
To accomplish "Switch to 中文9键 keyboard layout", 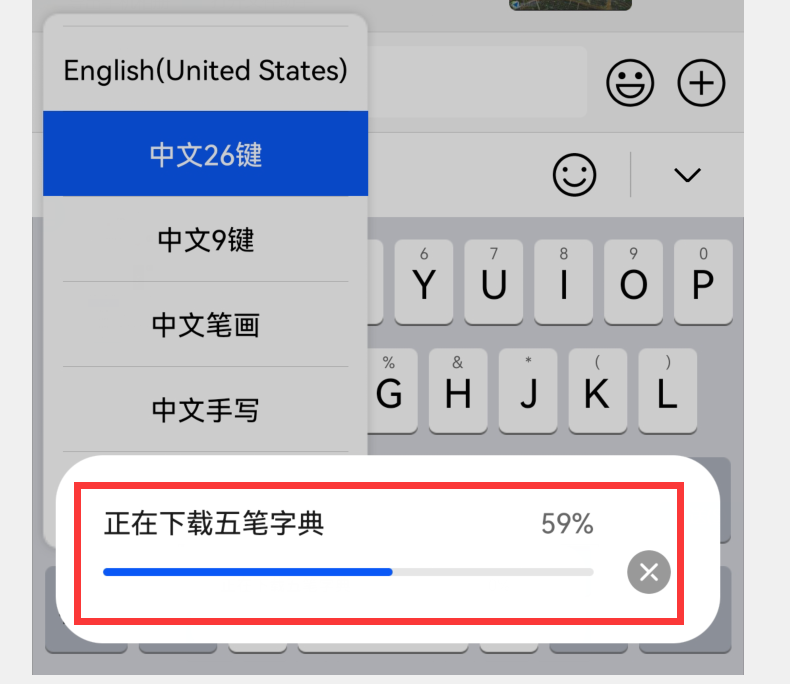I will click(206, 239).
